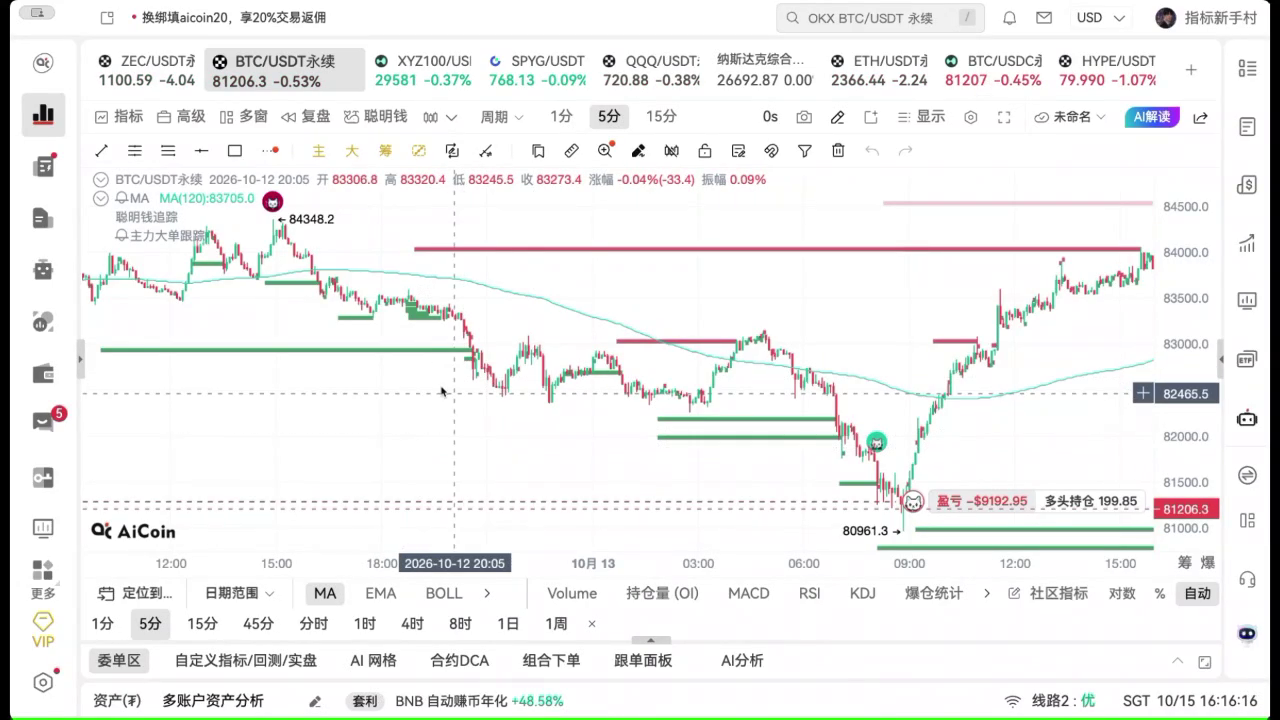
Task: Click the zoom-in magnifier tool
Action: (605, 151)
